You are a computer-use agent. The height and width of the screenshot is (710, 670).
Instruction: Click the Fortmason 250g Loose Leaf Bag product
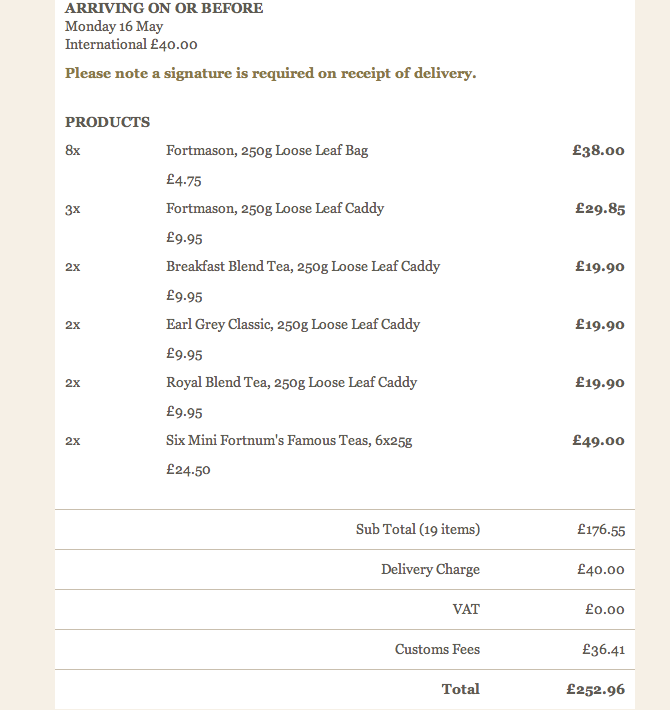click(x=267, y=151)
